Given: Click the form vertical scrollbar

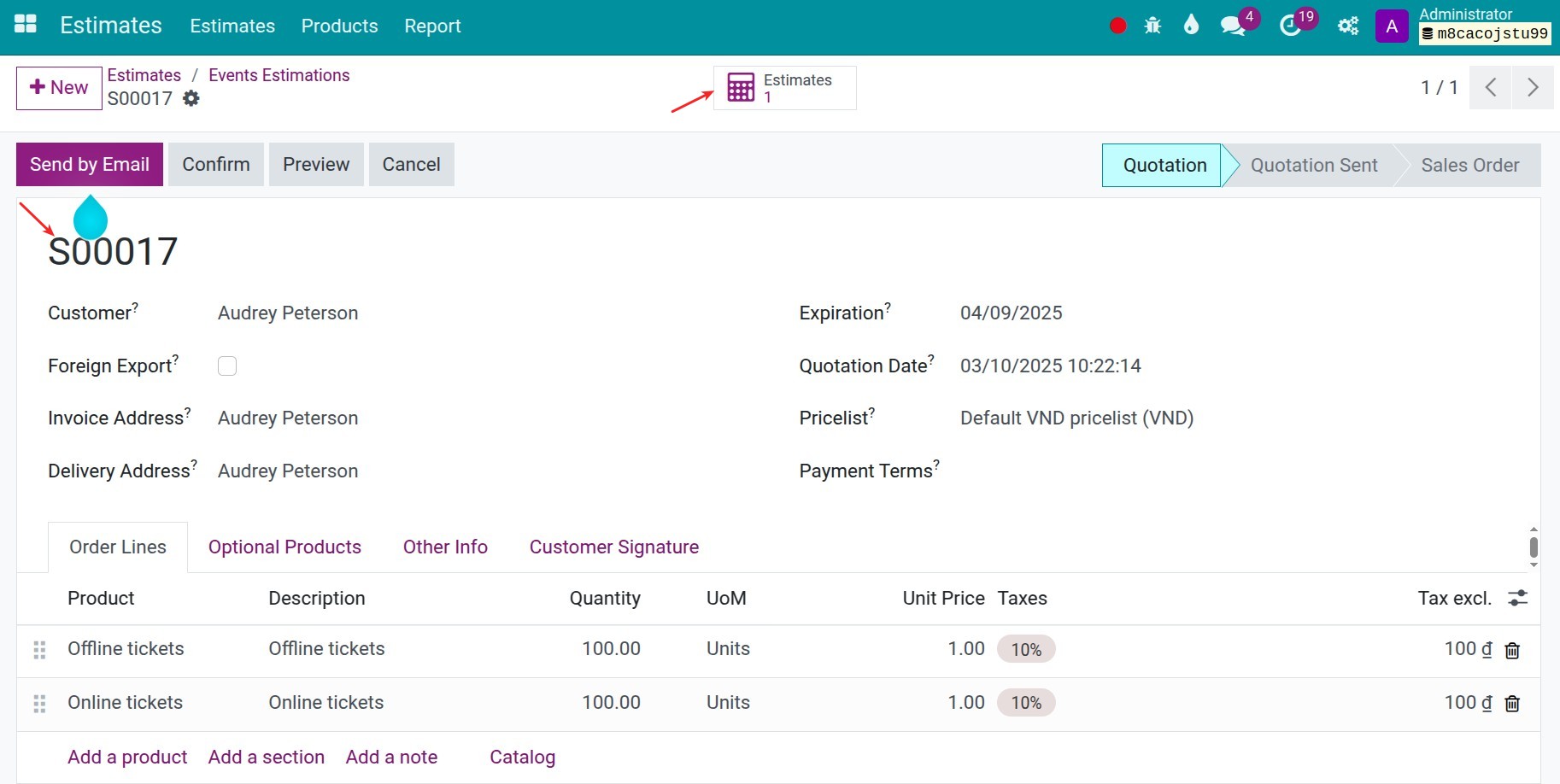Looking at the screenshot, I should [x=1534, y=547].
